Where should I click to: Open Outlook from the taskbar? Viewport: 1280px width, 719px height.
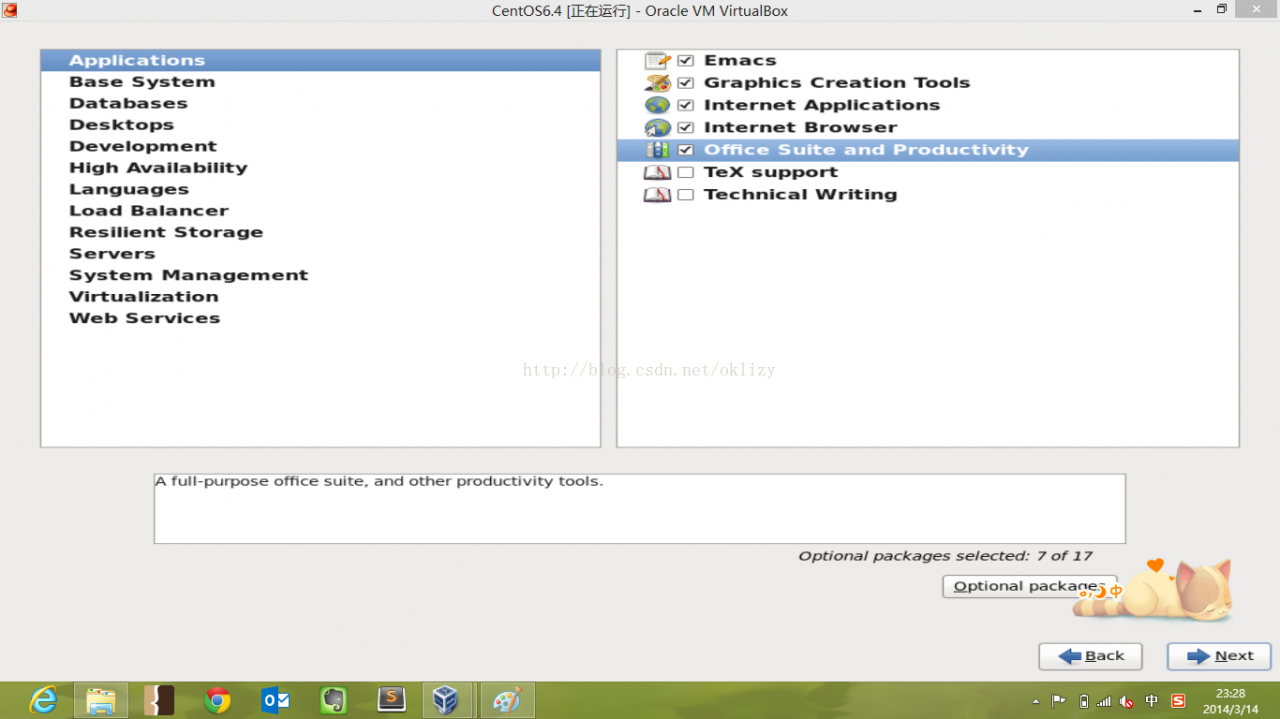275,700
